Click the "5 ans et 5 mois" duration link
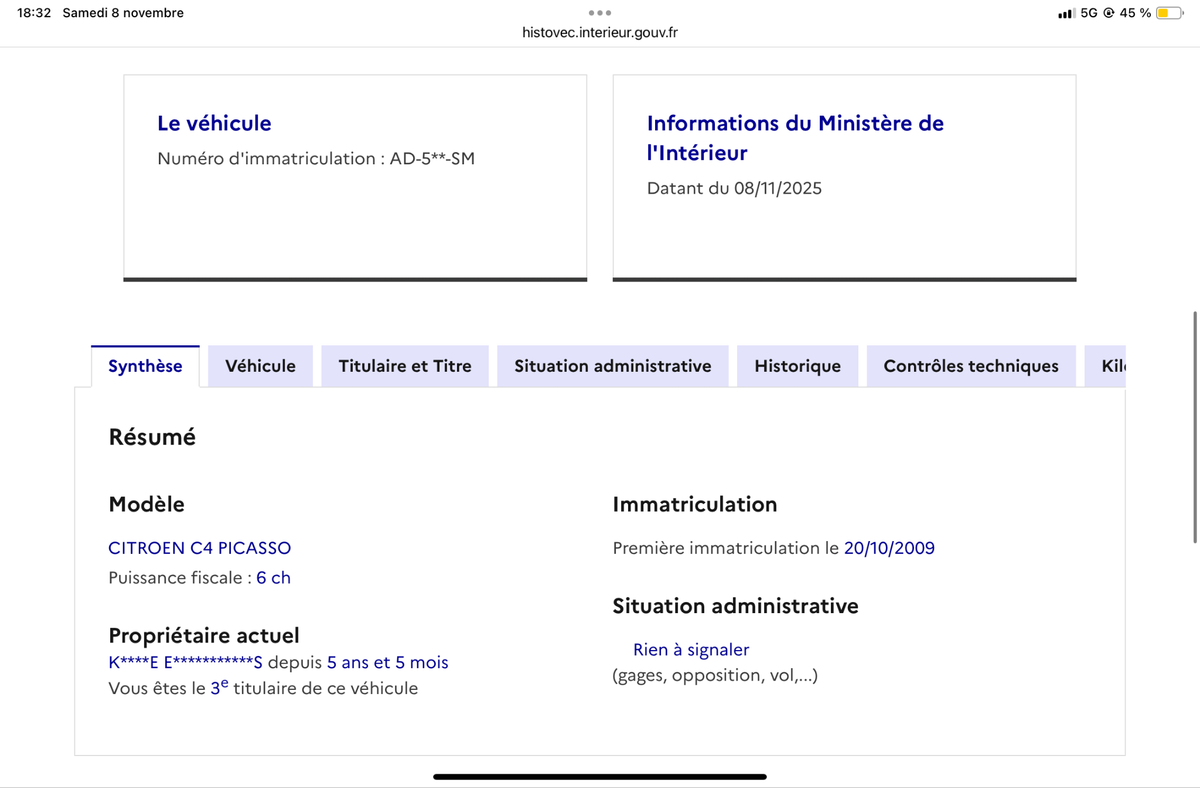 385,662
